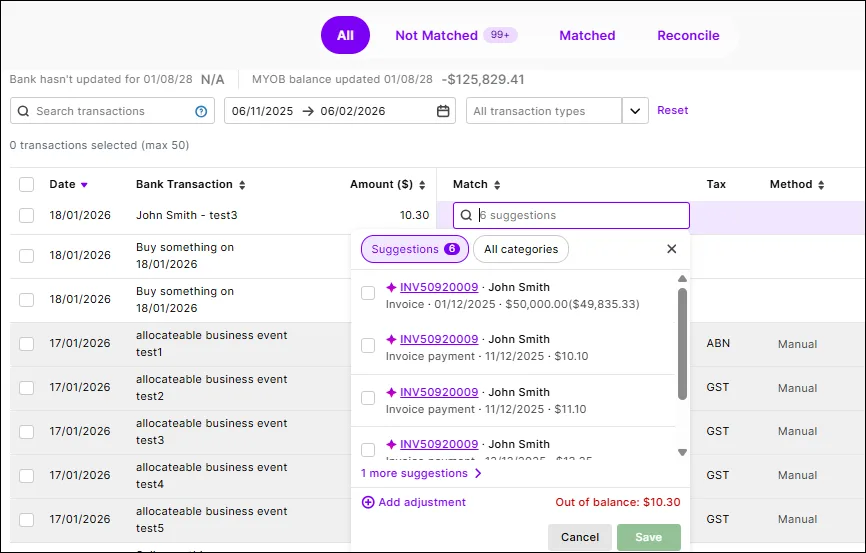Tick the $10.10 invoice payment suggestion checkbox
866x553 pixels.
[x=368, y=345]
